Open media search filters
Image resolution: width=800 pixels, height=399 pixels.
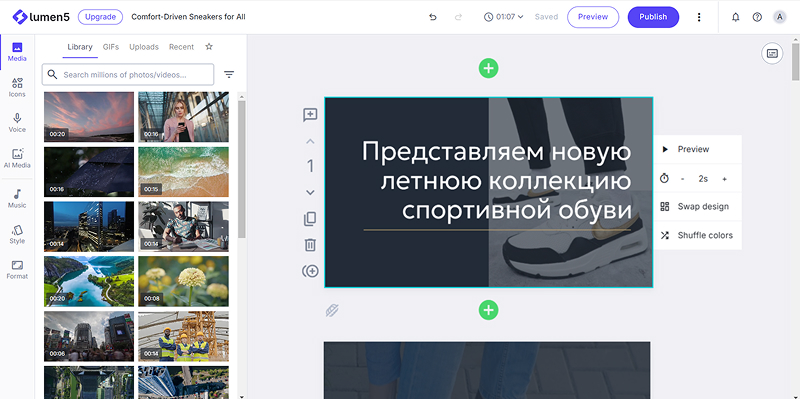[229, 74]
